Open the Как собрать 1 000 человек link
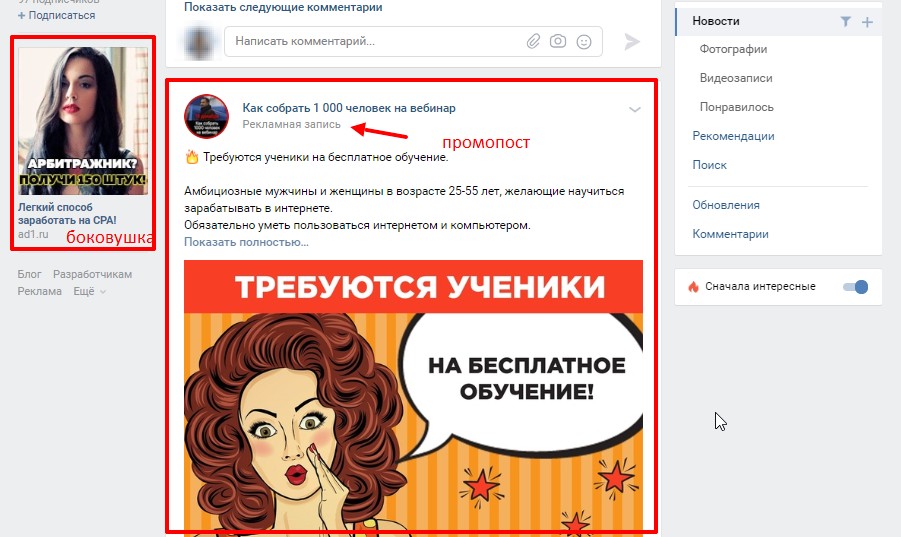This screenshot has width=901, height=537. click(349, 108)
